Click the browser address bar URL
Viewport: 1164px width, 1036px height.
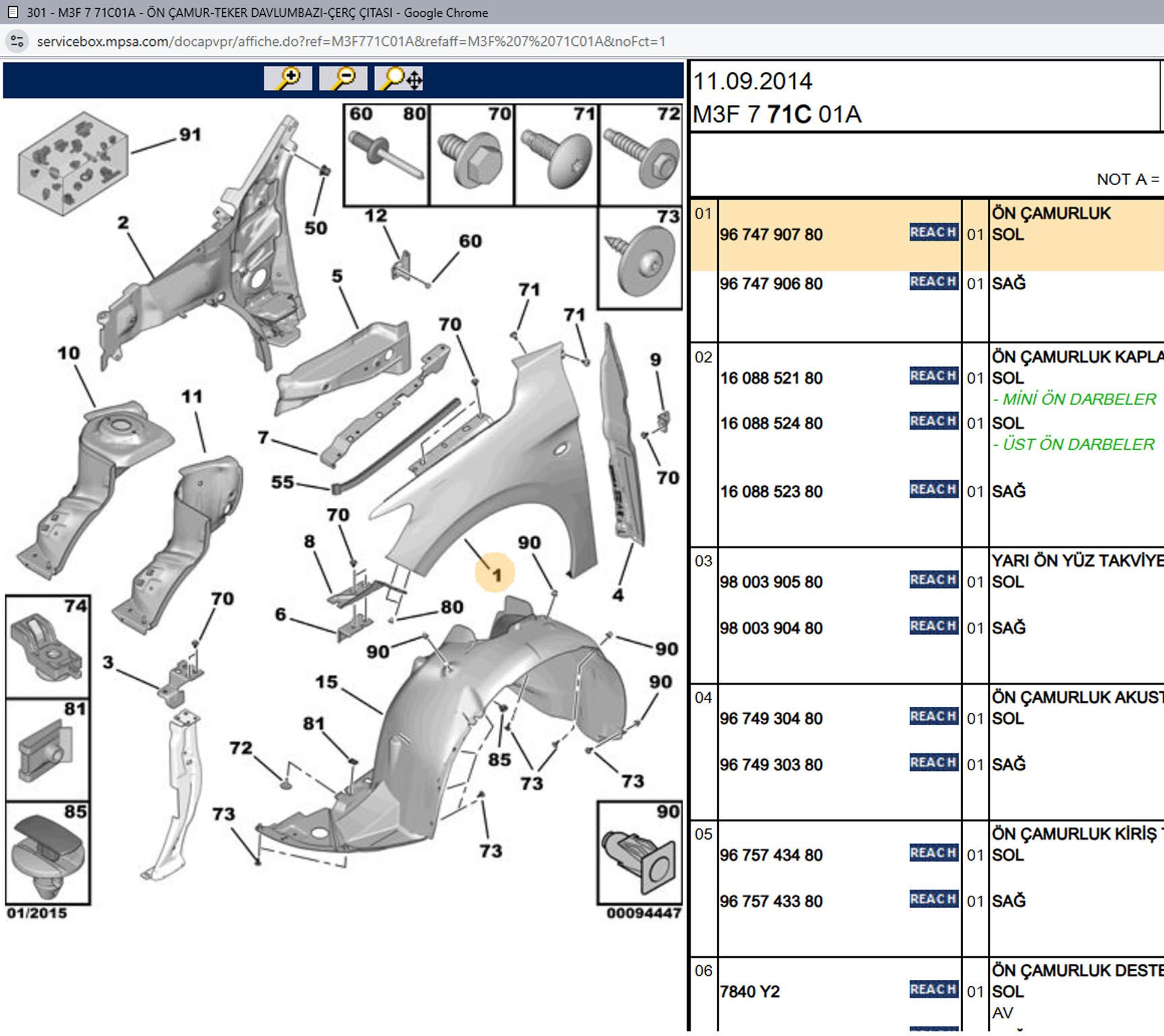click(x=351, y=41)
